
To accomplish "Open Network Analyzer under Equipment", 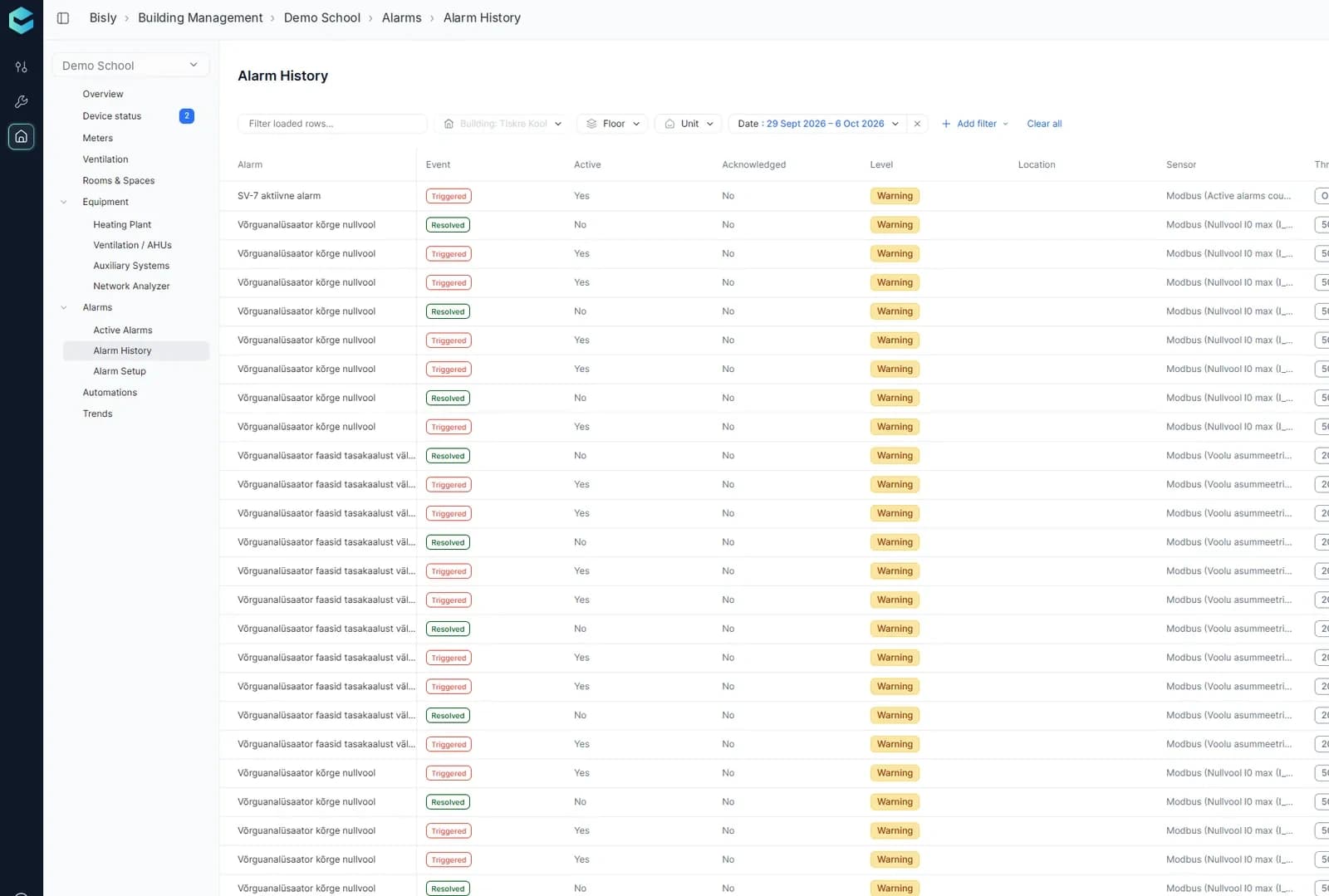I will coord(131,286).
